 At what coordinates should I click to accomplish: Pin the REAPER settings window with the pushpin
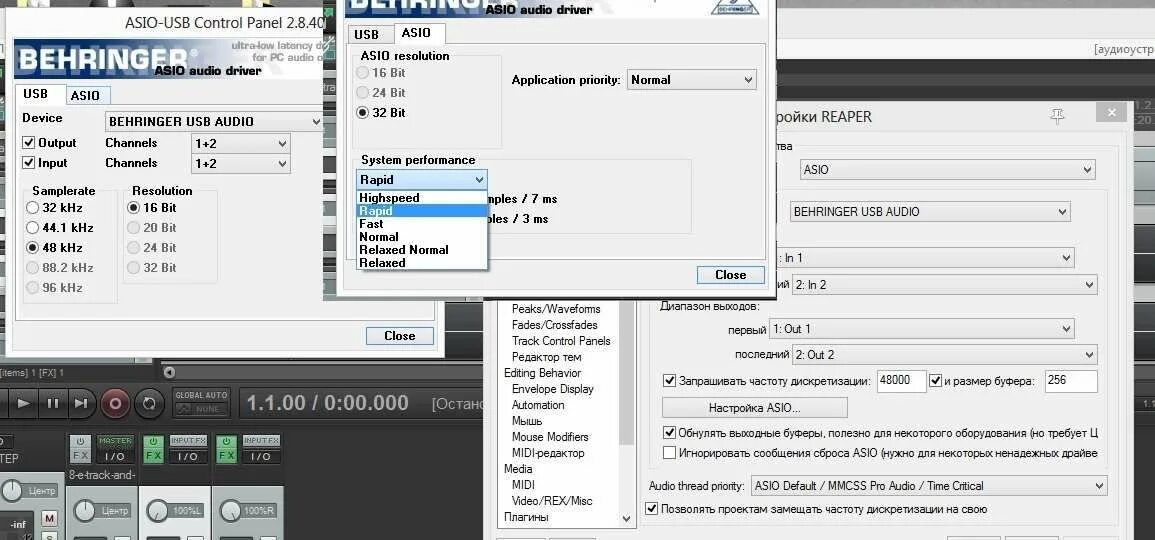point(1058,116)
